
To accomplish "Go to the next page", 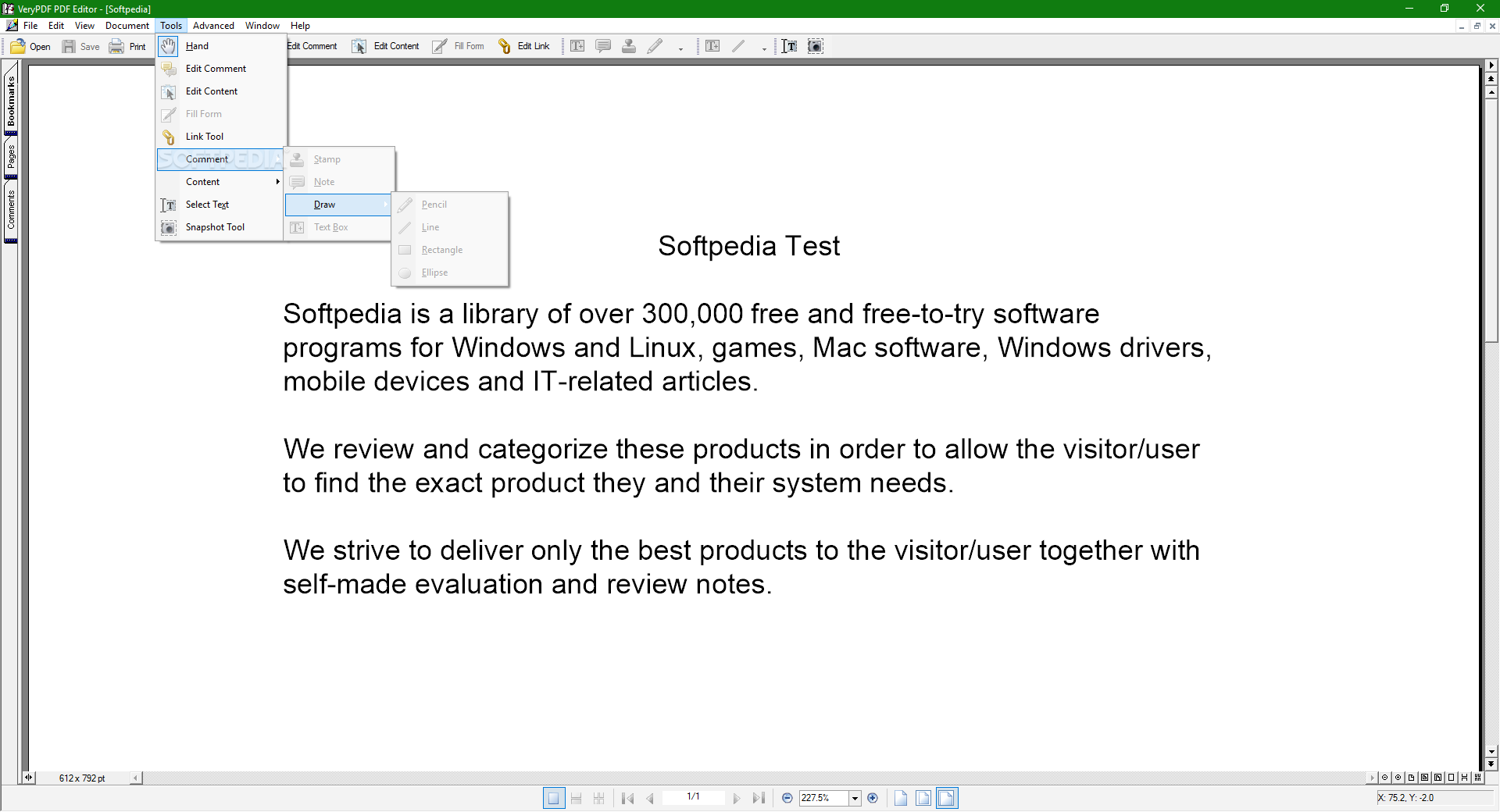I will [736, 798].
